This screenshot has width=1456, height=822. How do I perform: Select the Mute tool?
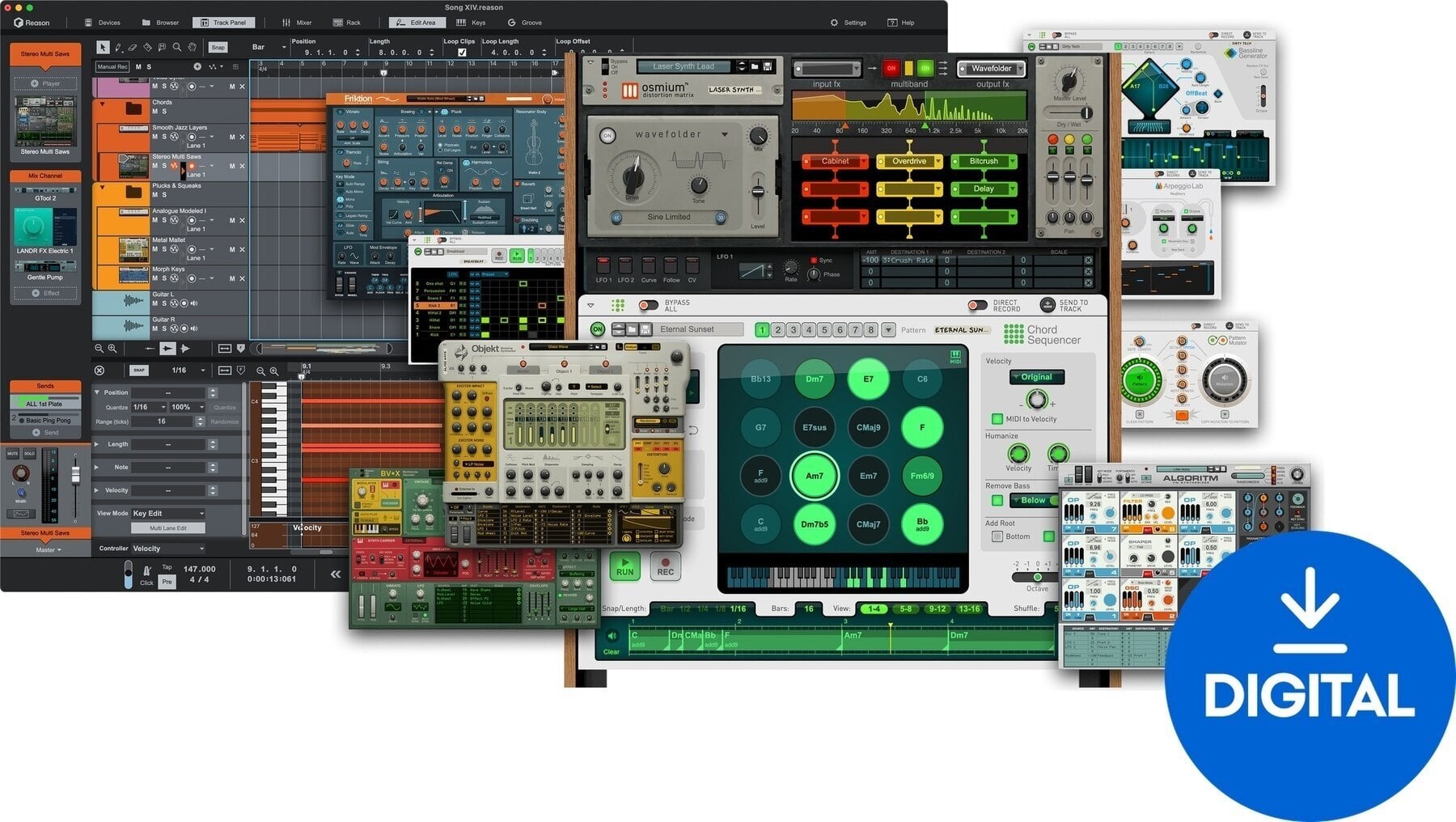point(162,48)
